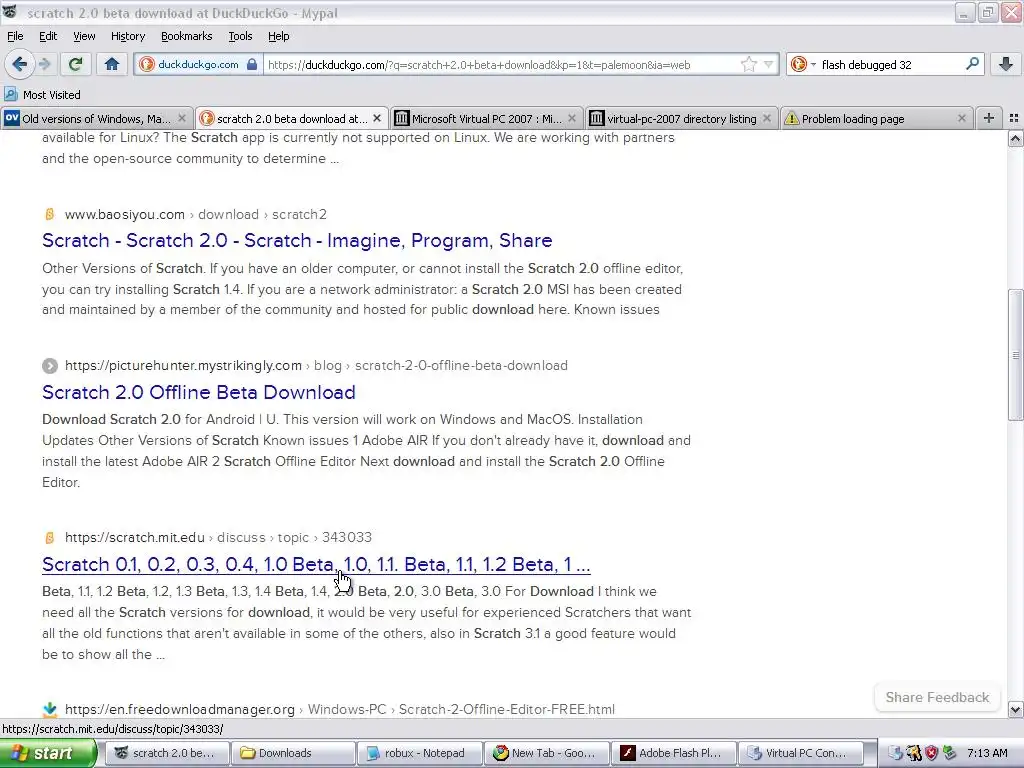Open the search engine selector dropdown
Screen dimensions: 1024x768
coord(803,64)
